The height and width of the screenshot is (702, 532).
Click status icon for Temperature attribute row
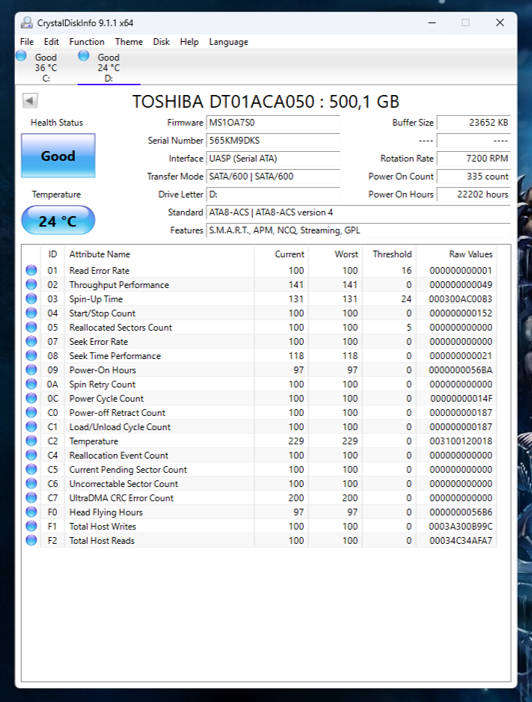click(31, 441)
